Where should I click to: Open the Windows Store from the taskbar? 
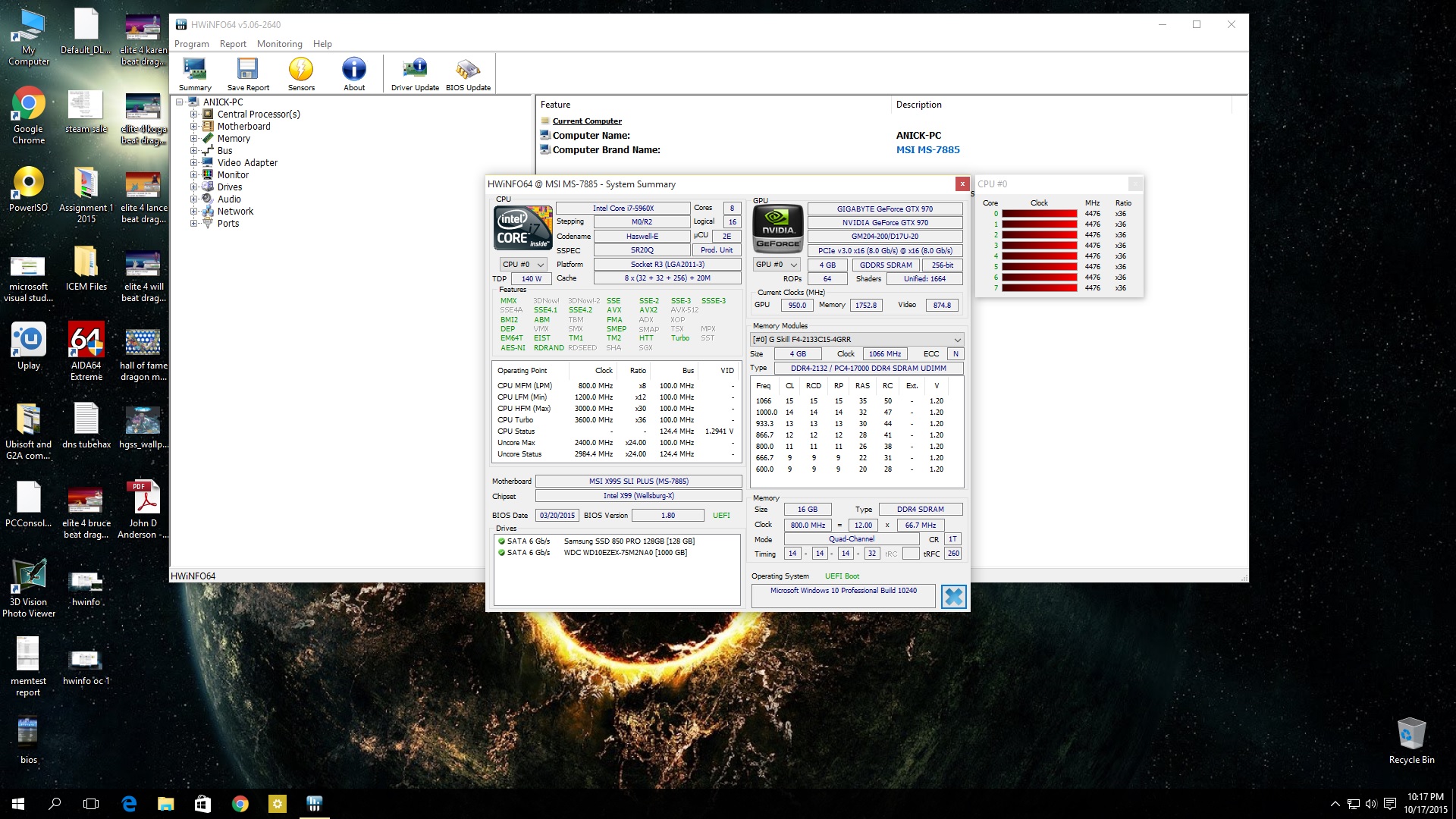pyautogui.click(x=202, y=804)
